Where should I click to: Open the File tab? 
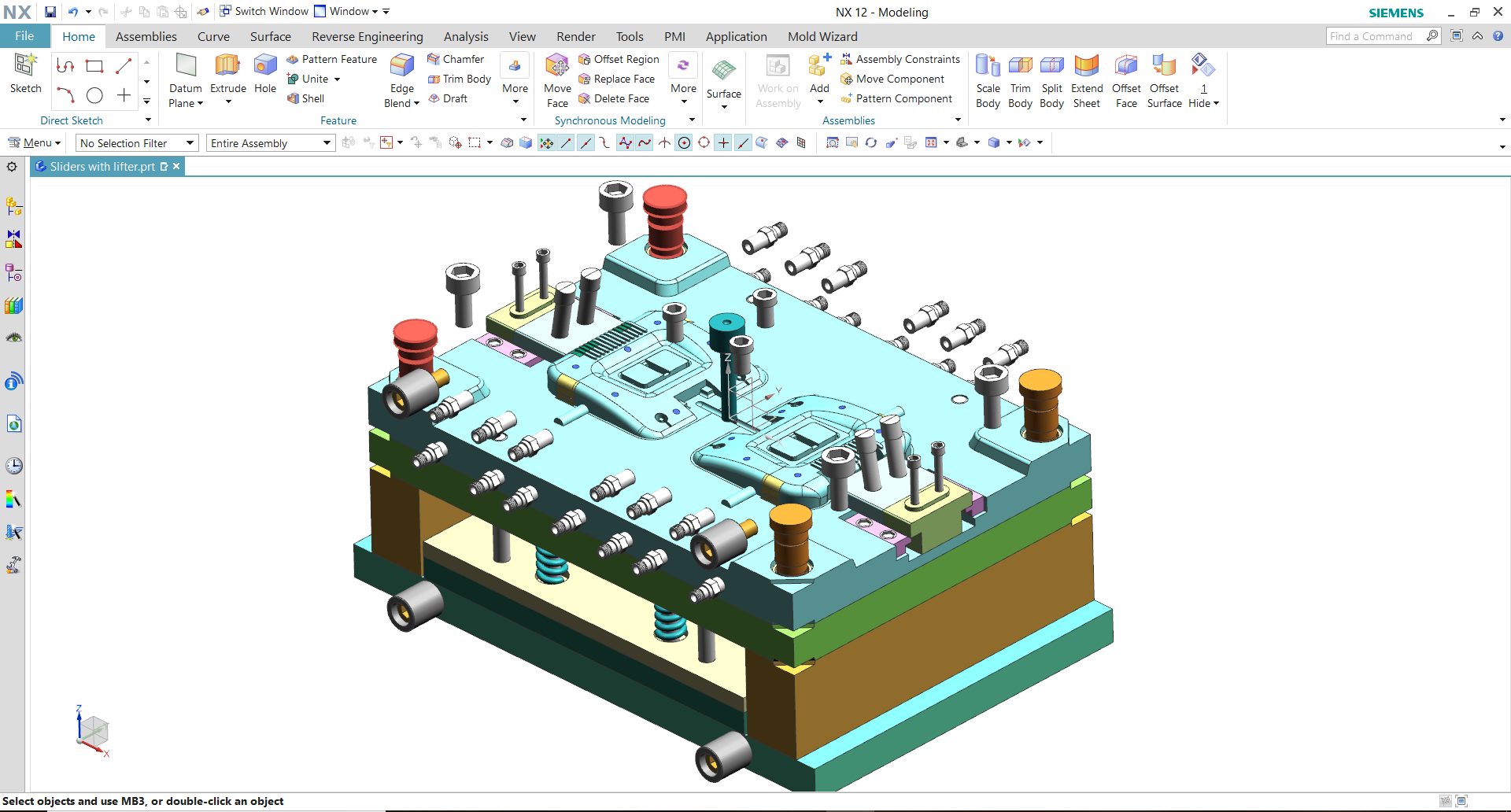click(24, 36)
